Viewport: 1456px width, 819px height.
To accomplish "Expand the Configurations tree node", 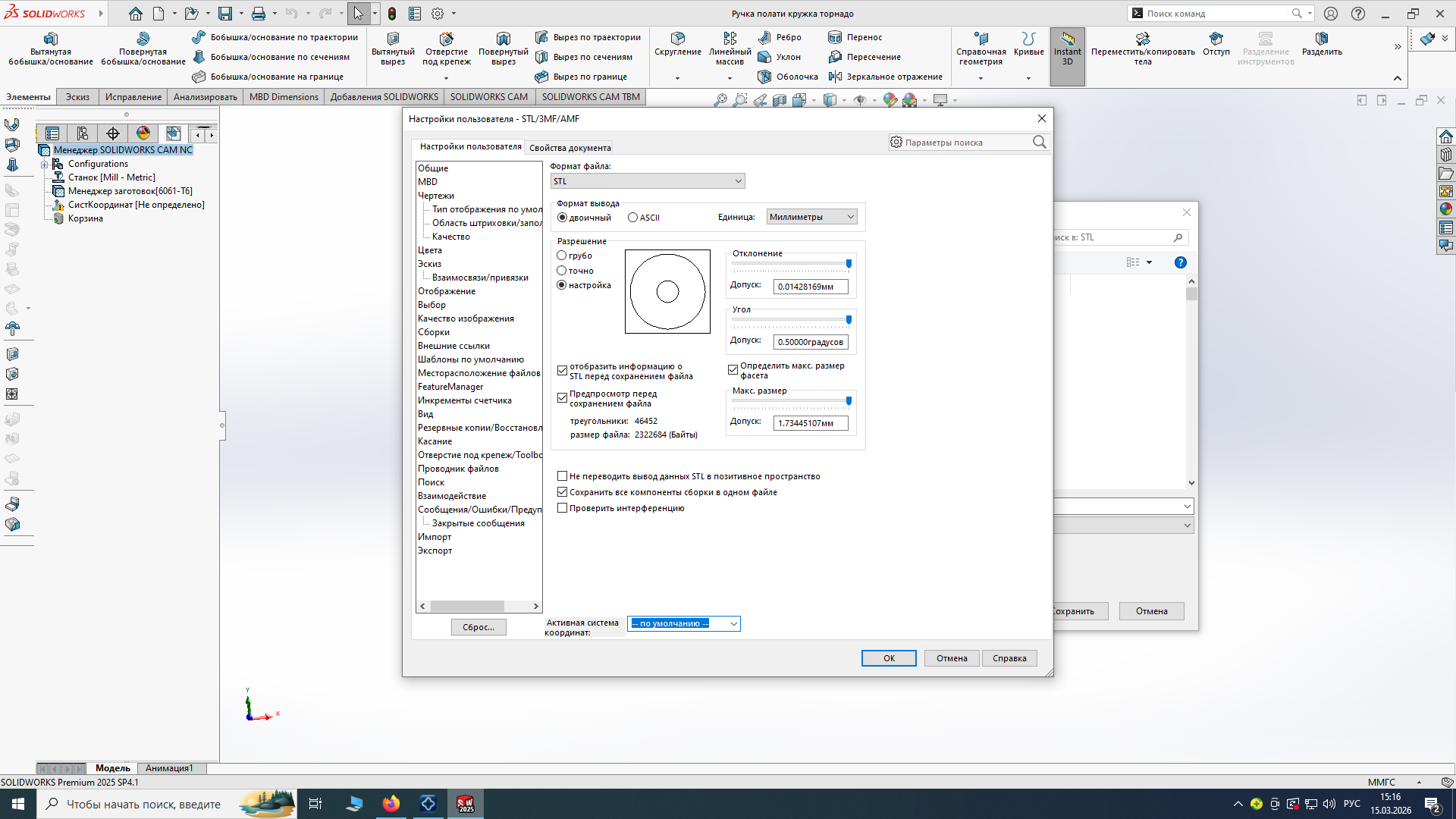I will [44, 164].
